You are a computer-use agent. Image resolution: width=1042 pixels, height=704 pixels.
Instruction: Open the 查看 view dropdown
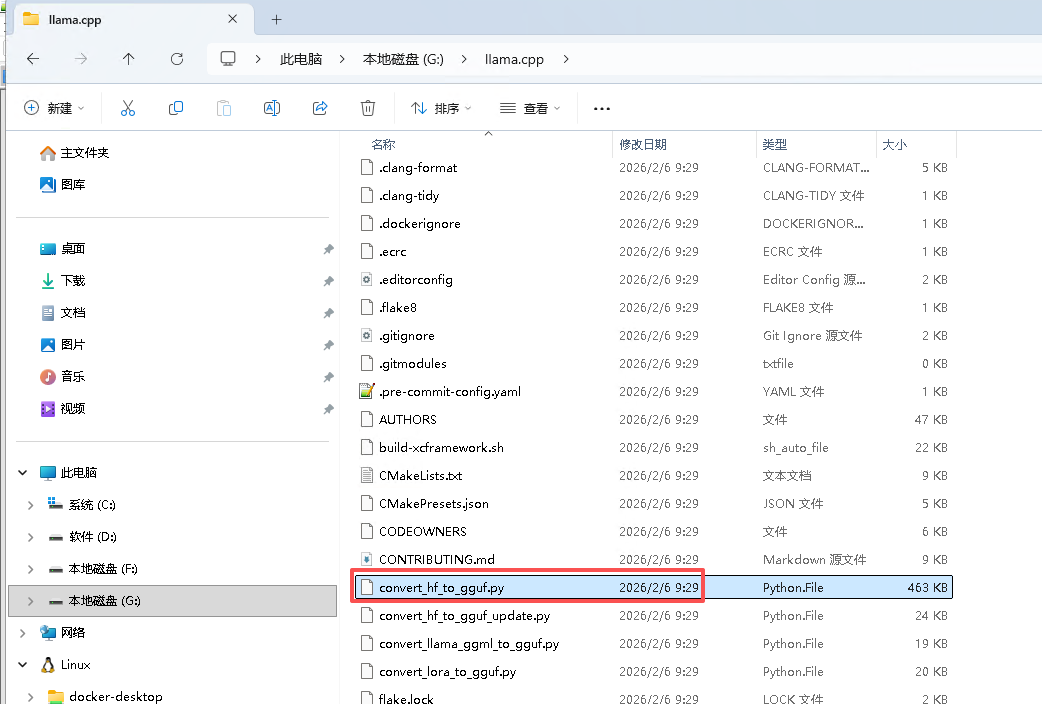pyautogui.click(x=530, y=108)
